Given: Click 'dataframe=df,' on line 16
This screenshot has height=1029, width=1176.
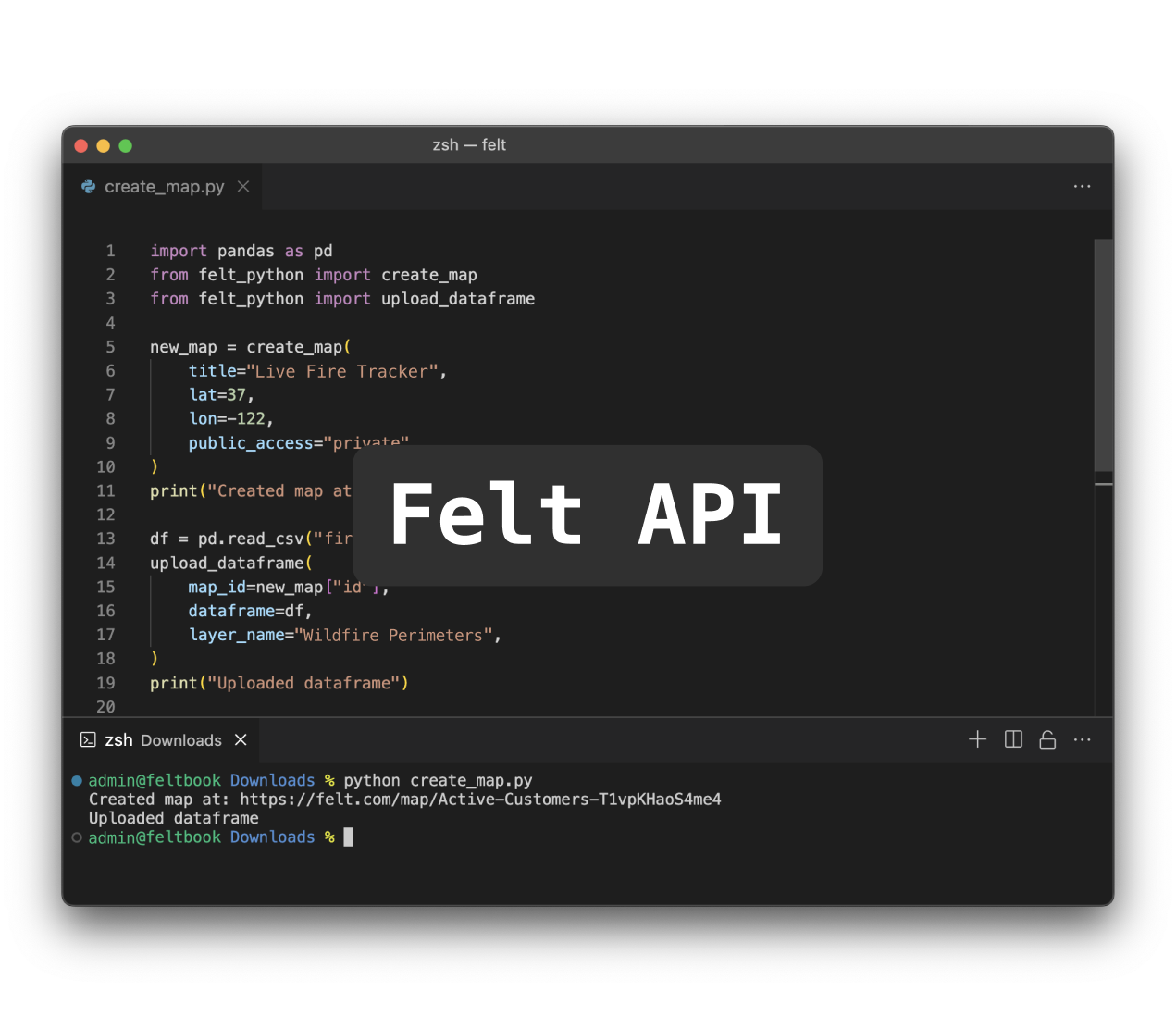Looking at the screenshot, I should point(250,611).
